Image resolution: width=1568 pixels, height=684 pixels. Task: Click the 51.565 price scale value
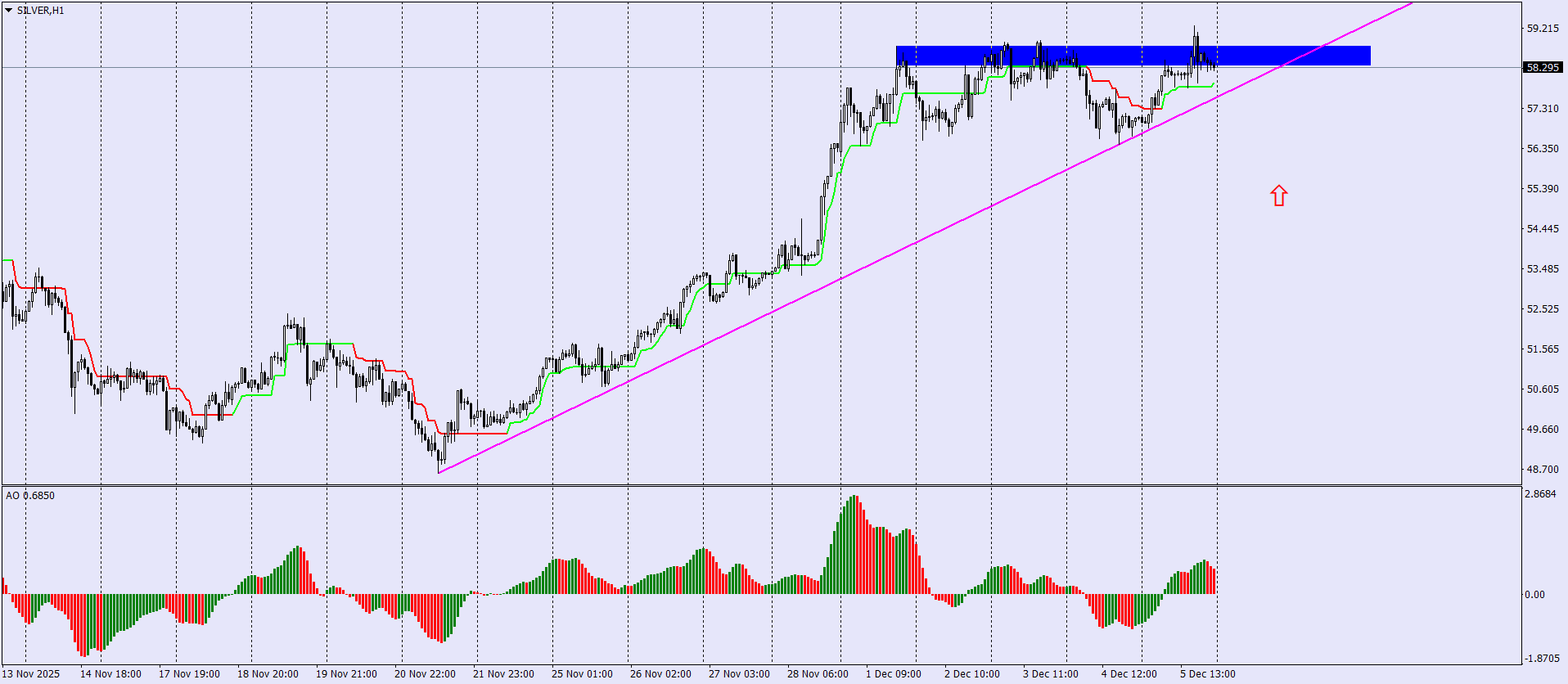pyautogui.click(x=1543, y=349)
